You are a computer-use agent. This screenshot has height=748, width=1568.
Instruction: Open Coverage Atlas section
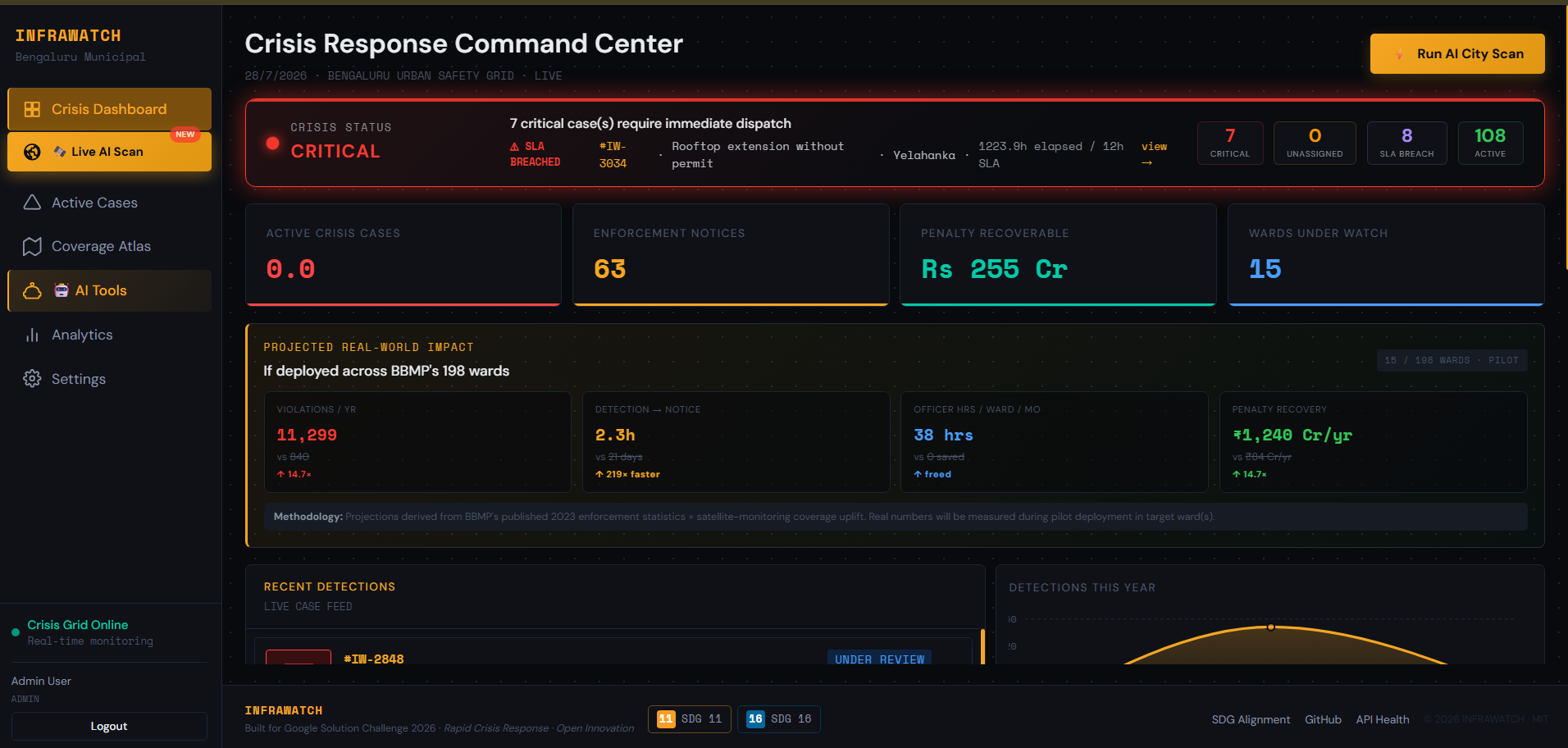[109, 246]
